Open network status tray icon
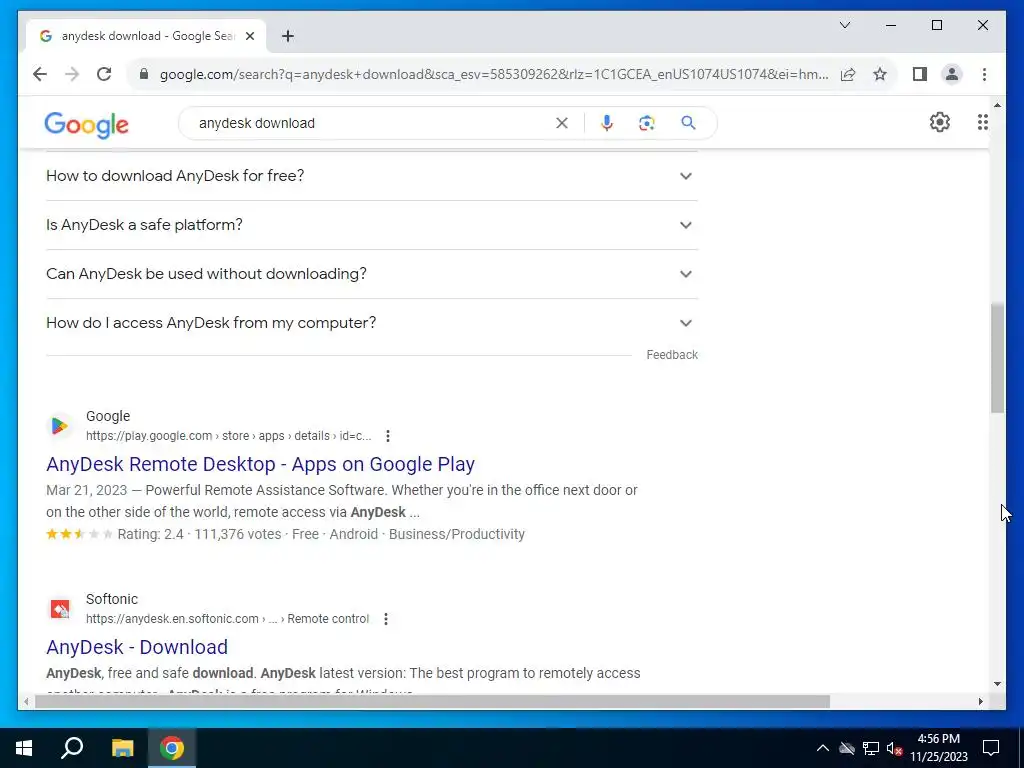Viewport: 1024px width, 768px height. pos(871,748)
